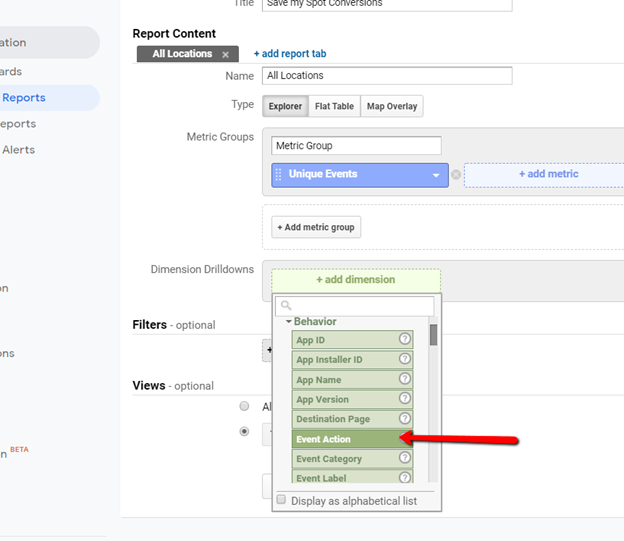Select the second Views radio button
Screen dimensions: 624x541
pos(244,432)
